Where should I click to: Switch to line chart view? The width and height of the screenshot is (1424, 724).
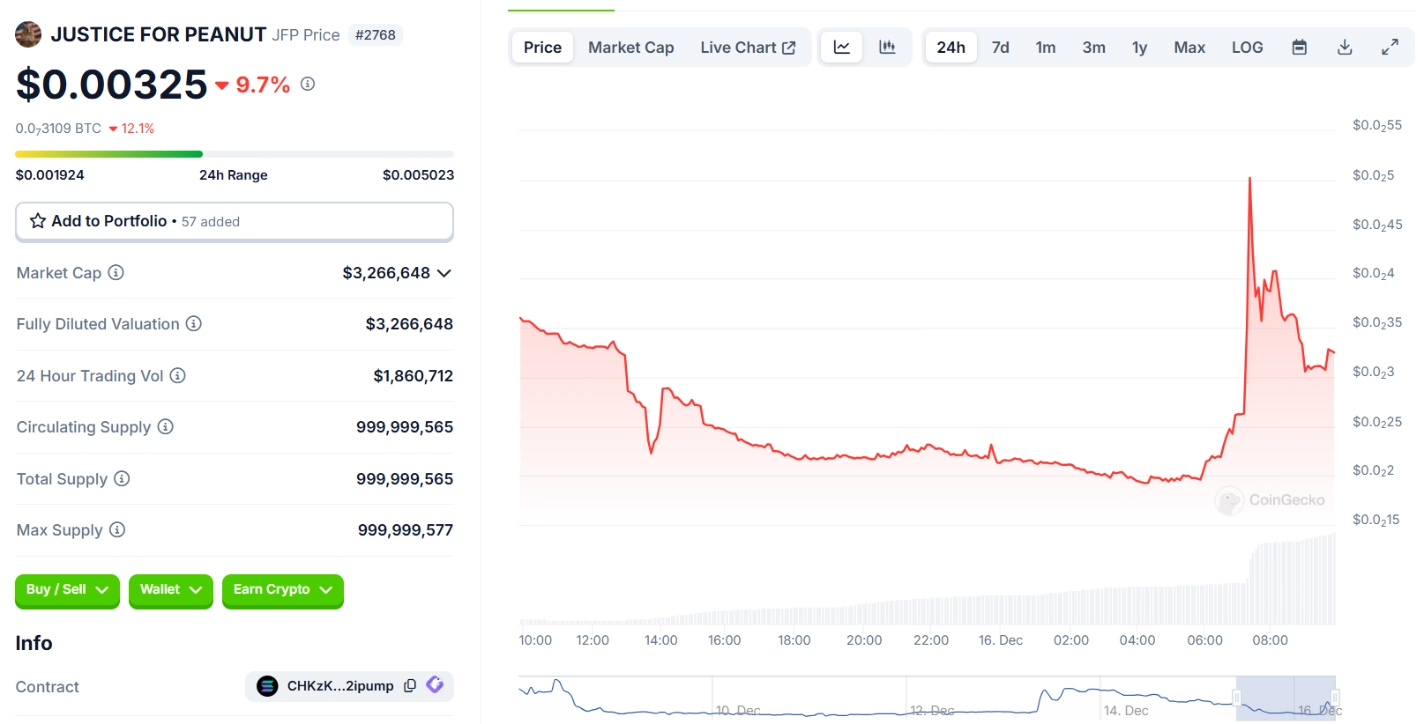pos(842,47)
